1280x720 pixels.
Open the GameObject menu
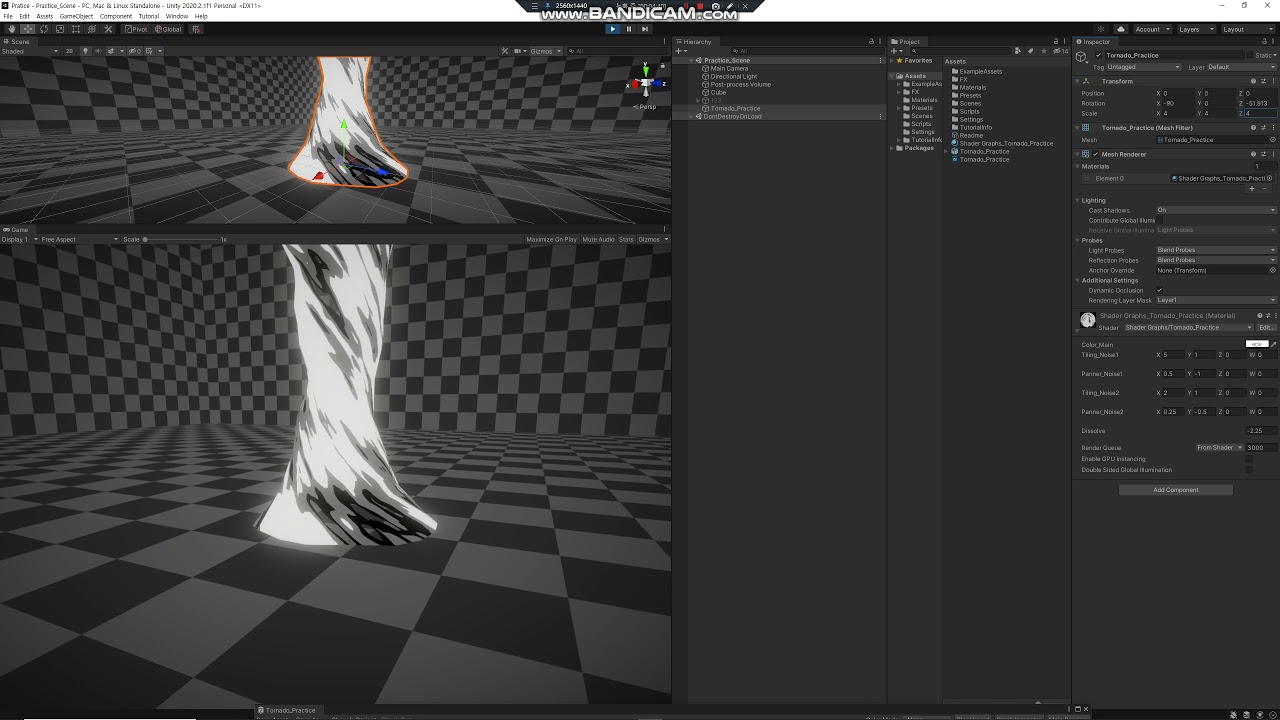click(76, 16)
